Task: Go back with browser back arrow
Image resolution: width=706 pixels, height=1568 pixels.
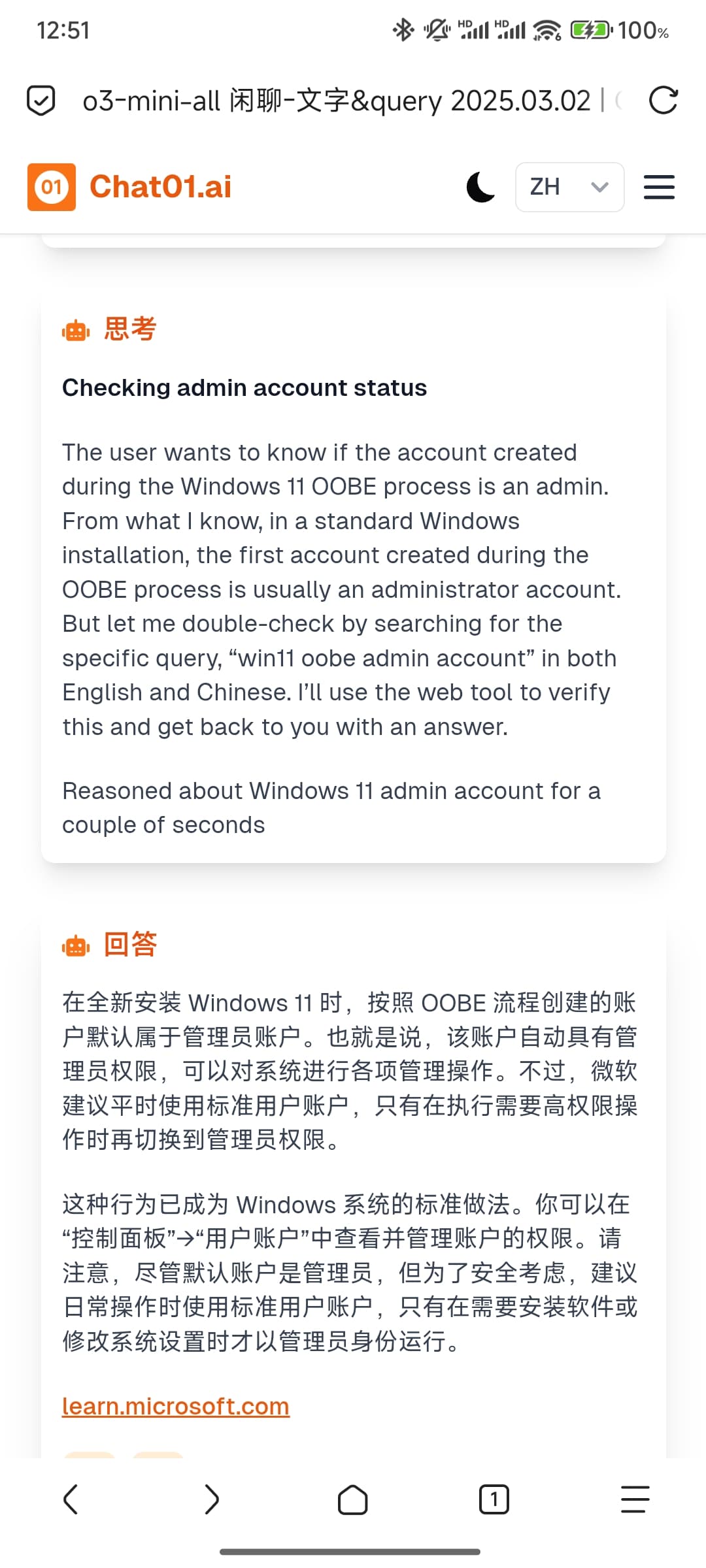Action: point(71,1499)
